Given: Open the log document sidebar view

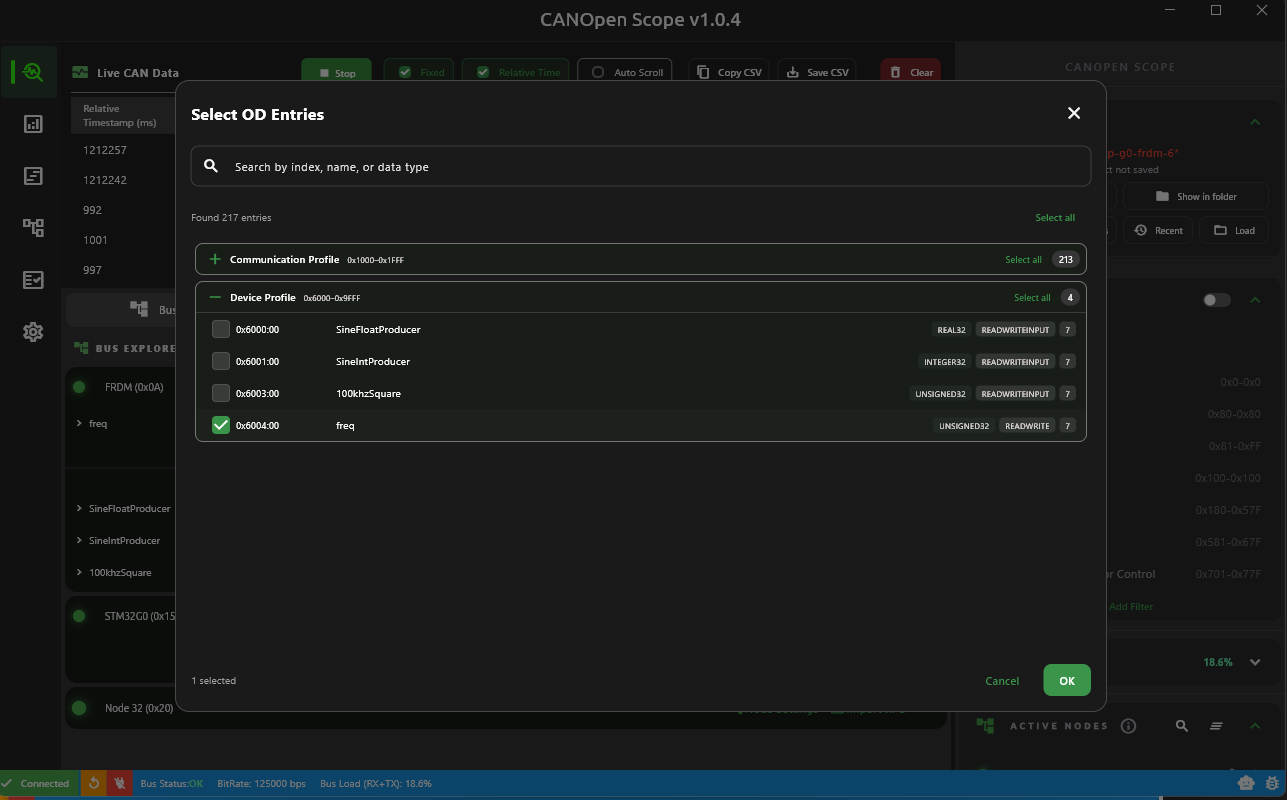Looking at the screenshot, I should (33, 176).
